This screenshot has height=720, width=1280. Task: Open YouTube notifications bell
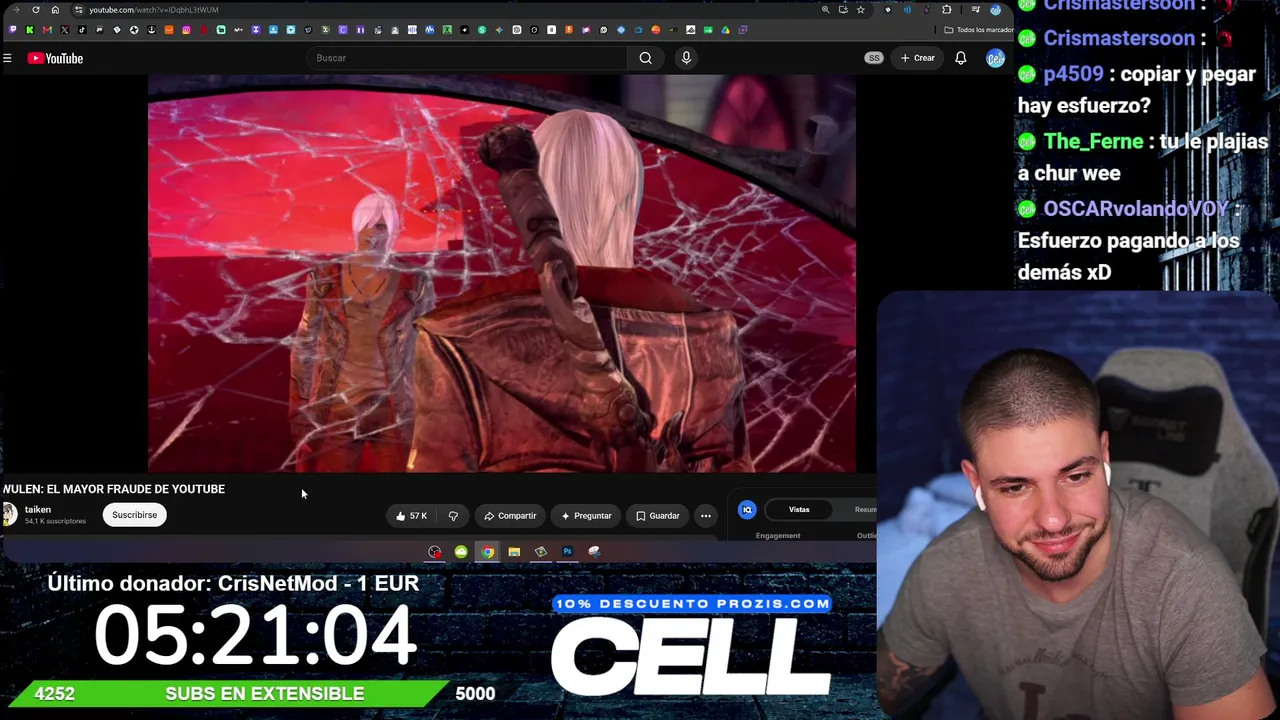(960, 58)
